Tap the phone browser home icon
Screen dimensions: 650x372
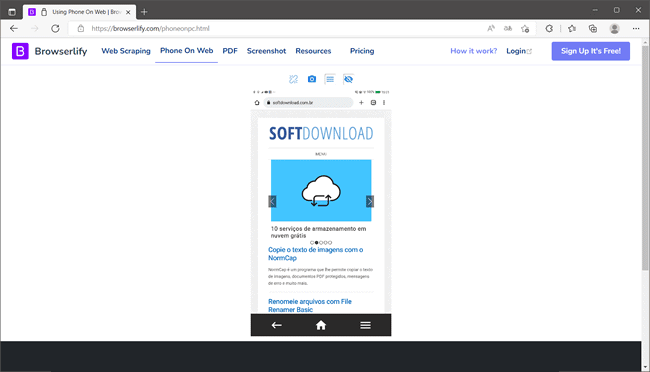pos(257,102)
